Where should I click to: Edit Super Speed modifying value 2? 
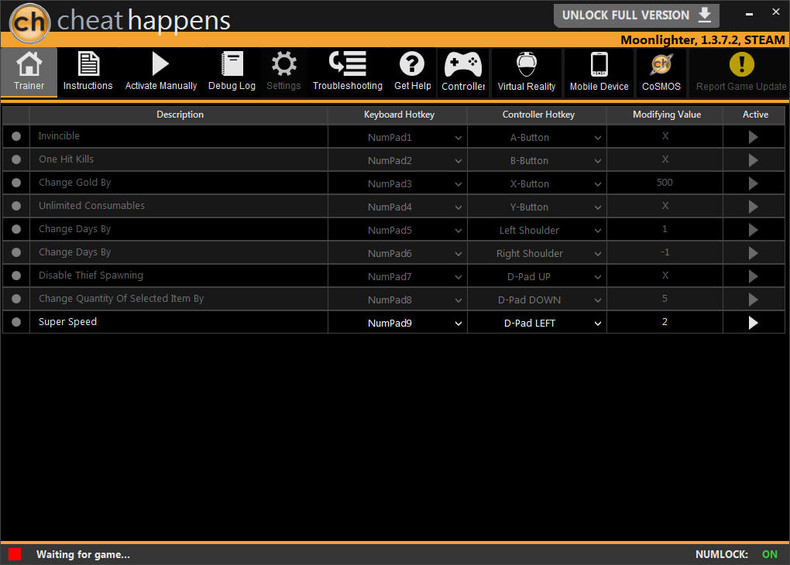[665, 322]
